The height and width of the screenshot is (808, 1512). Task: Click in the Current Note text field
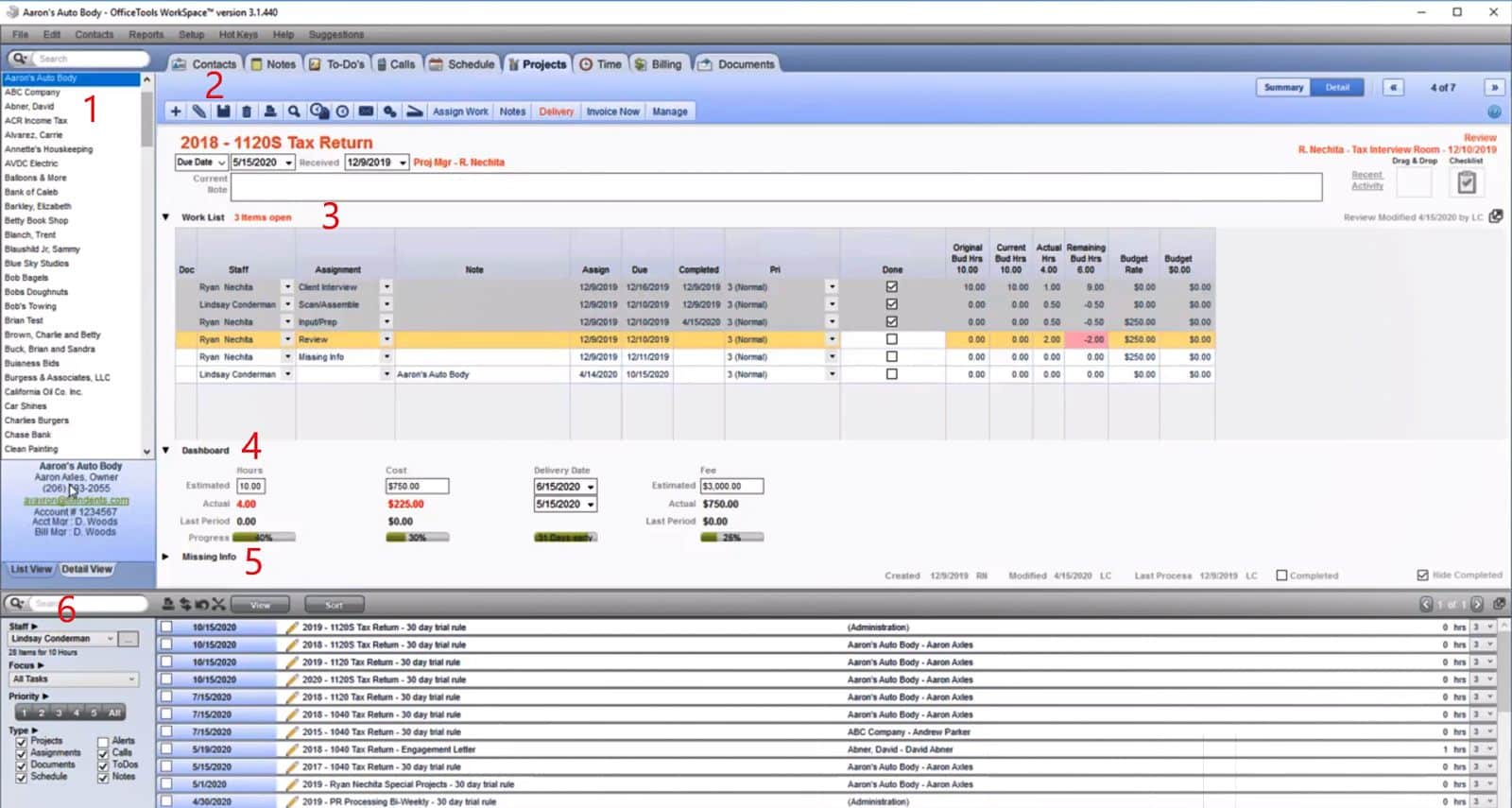[775, 187]
